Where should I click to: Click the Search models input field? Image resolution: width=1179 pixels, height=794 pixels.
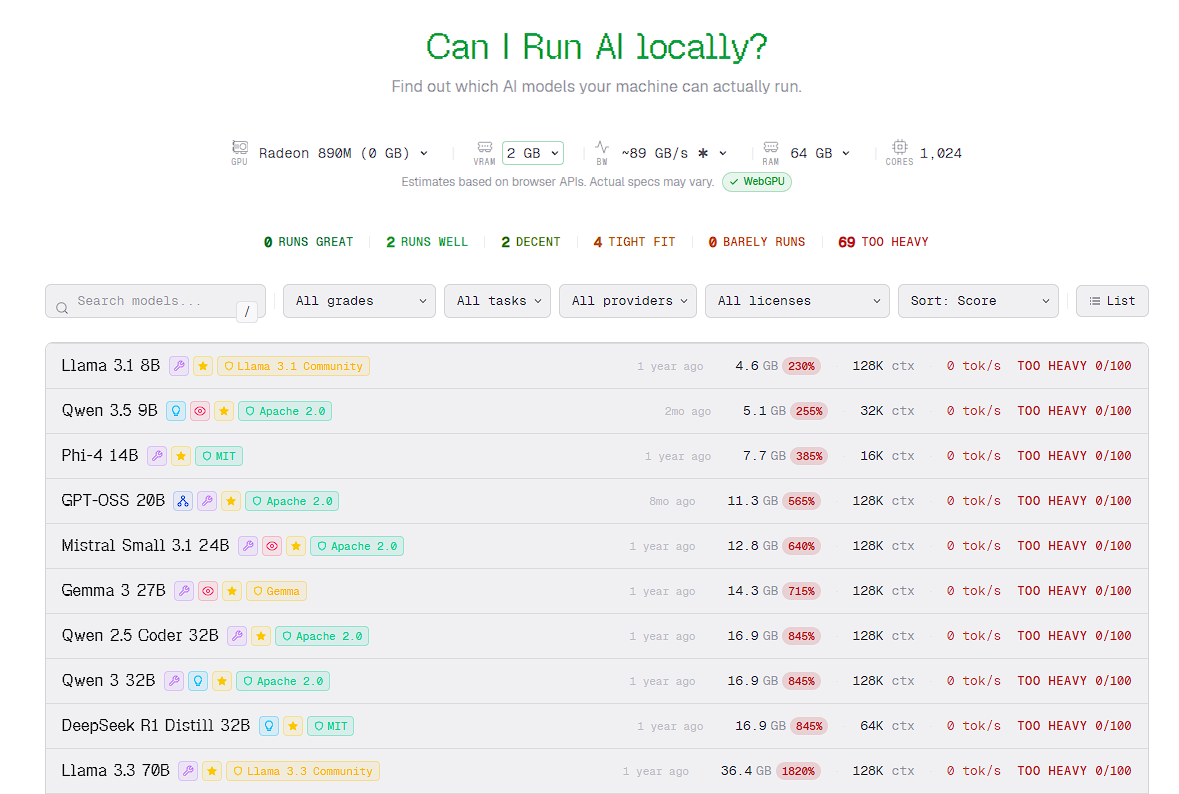[155, 301]
